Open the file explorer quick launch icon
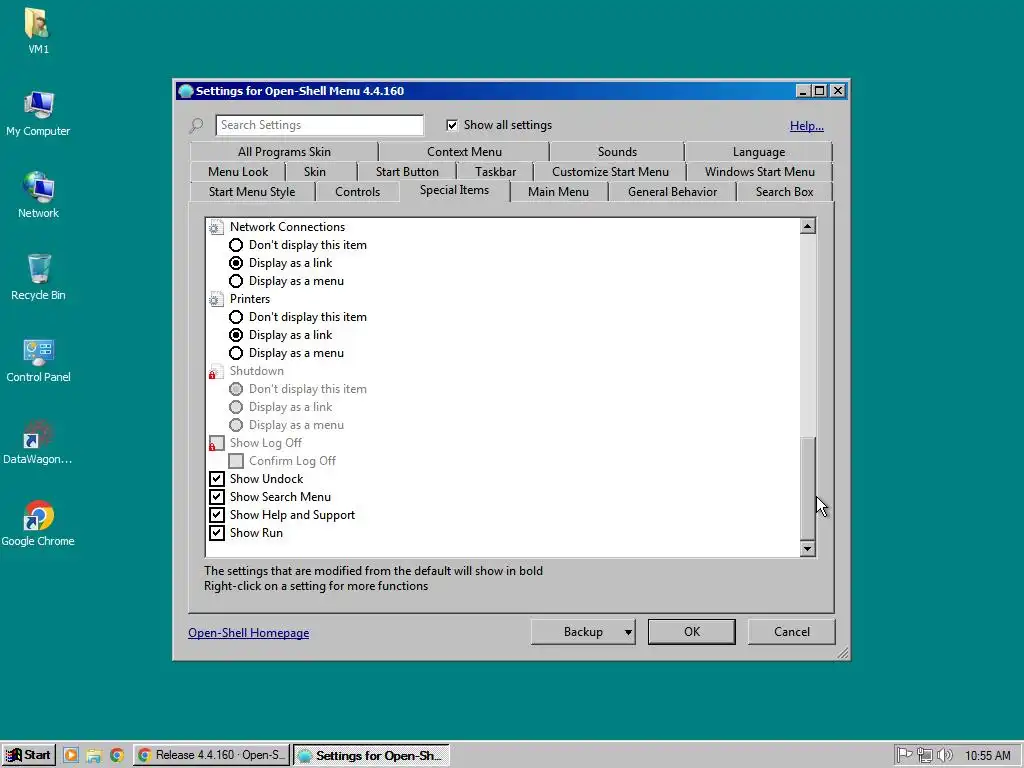 pyautogui.click(x=94, y=755)
